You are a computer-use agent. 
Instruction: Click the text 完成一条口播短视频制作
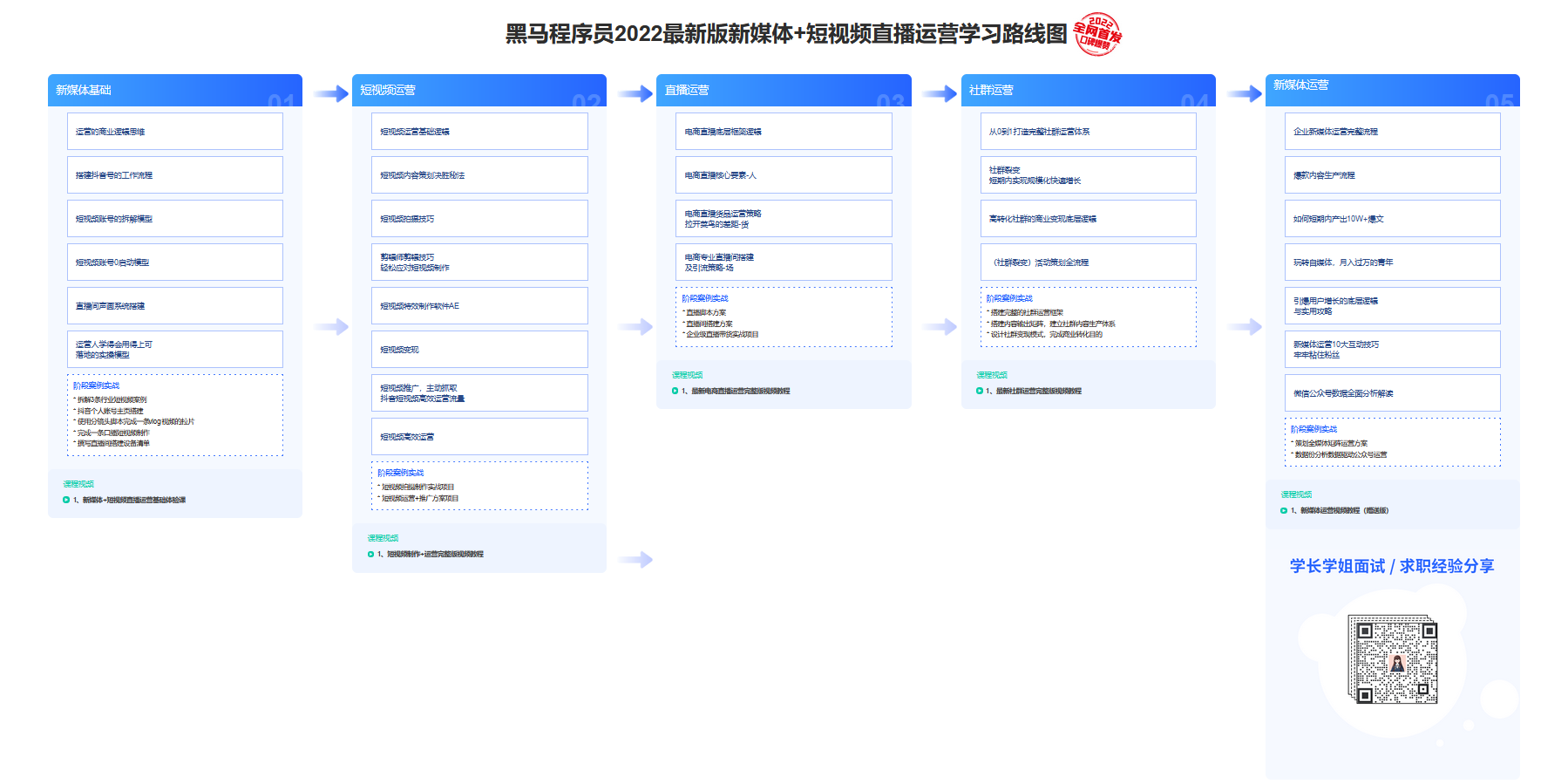point(113,433)
